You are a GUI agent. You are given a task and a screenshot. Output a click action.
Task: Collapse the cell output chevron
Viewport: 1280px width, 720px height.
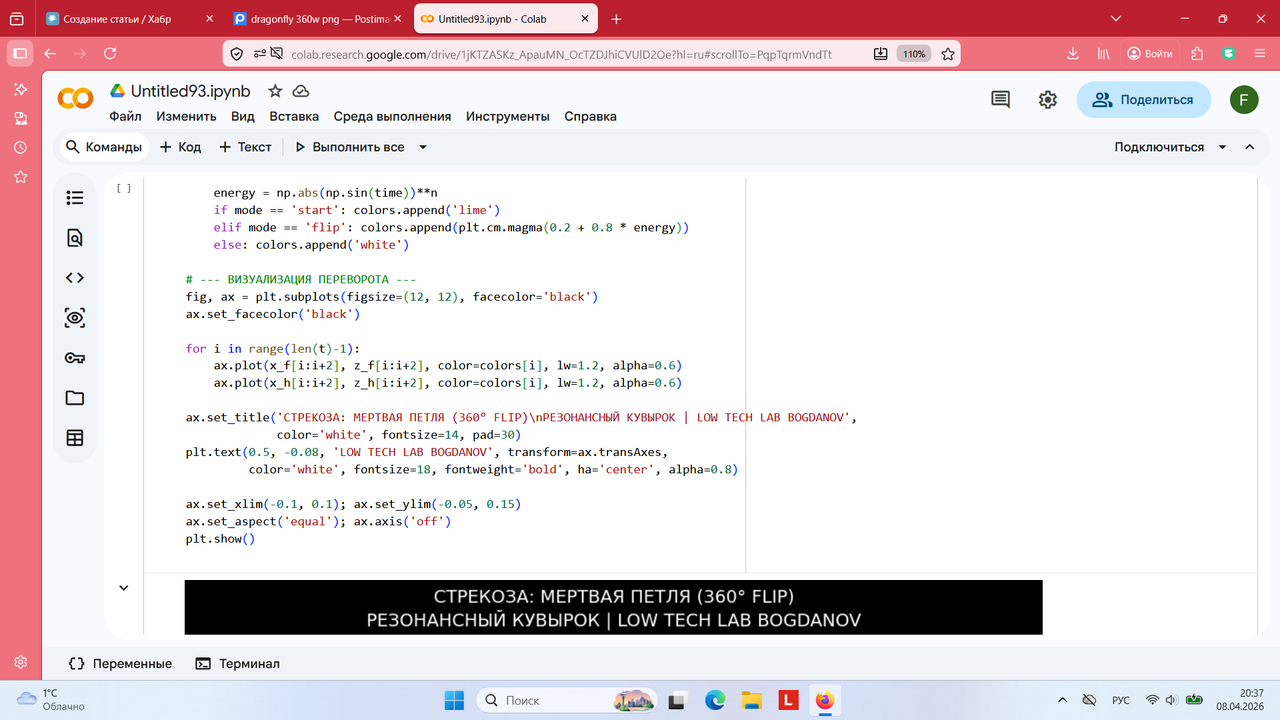[124, 588]
